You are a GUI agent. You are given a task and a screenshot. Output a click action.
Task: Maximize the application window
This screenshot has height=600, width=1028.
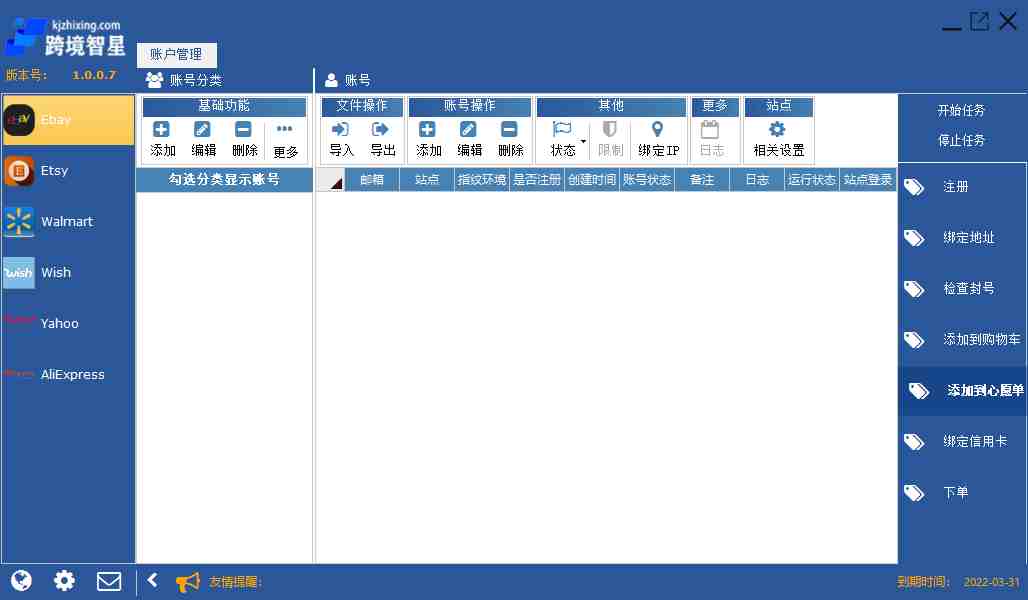coord(979,21)
